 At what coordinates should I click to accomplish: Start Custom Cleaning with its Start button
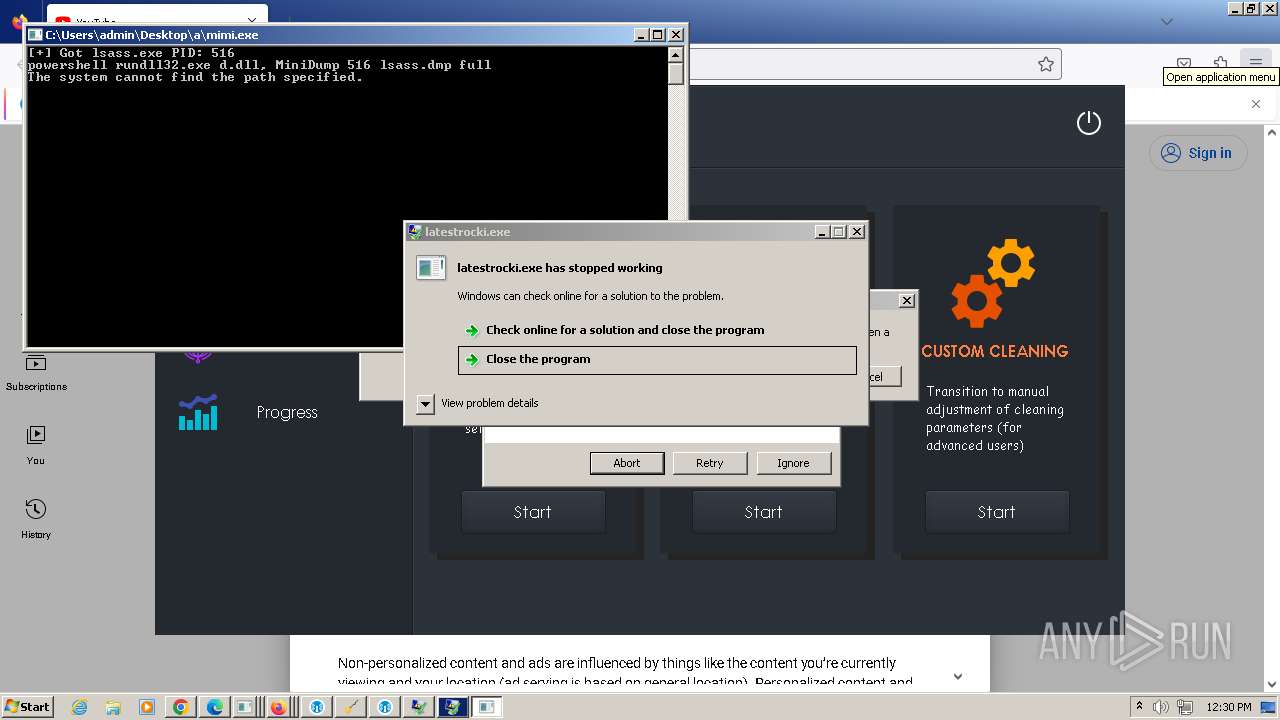[x=996, y=512]
